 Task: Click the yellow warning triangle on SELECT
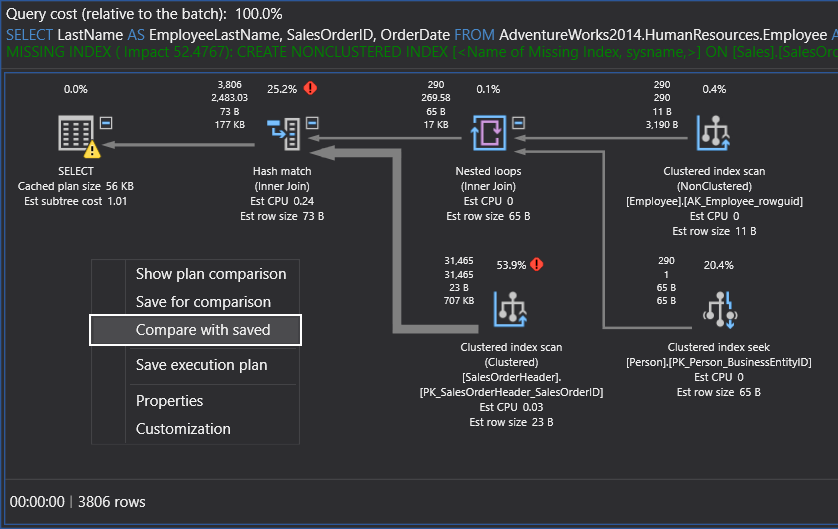(x=92, y=149)
